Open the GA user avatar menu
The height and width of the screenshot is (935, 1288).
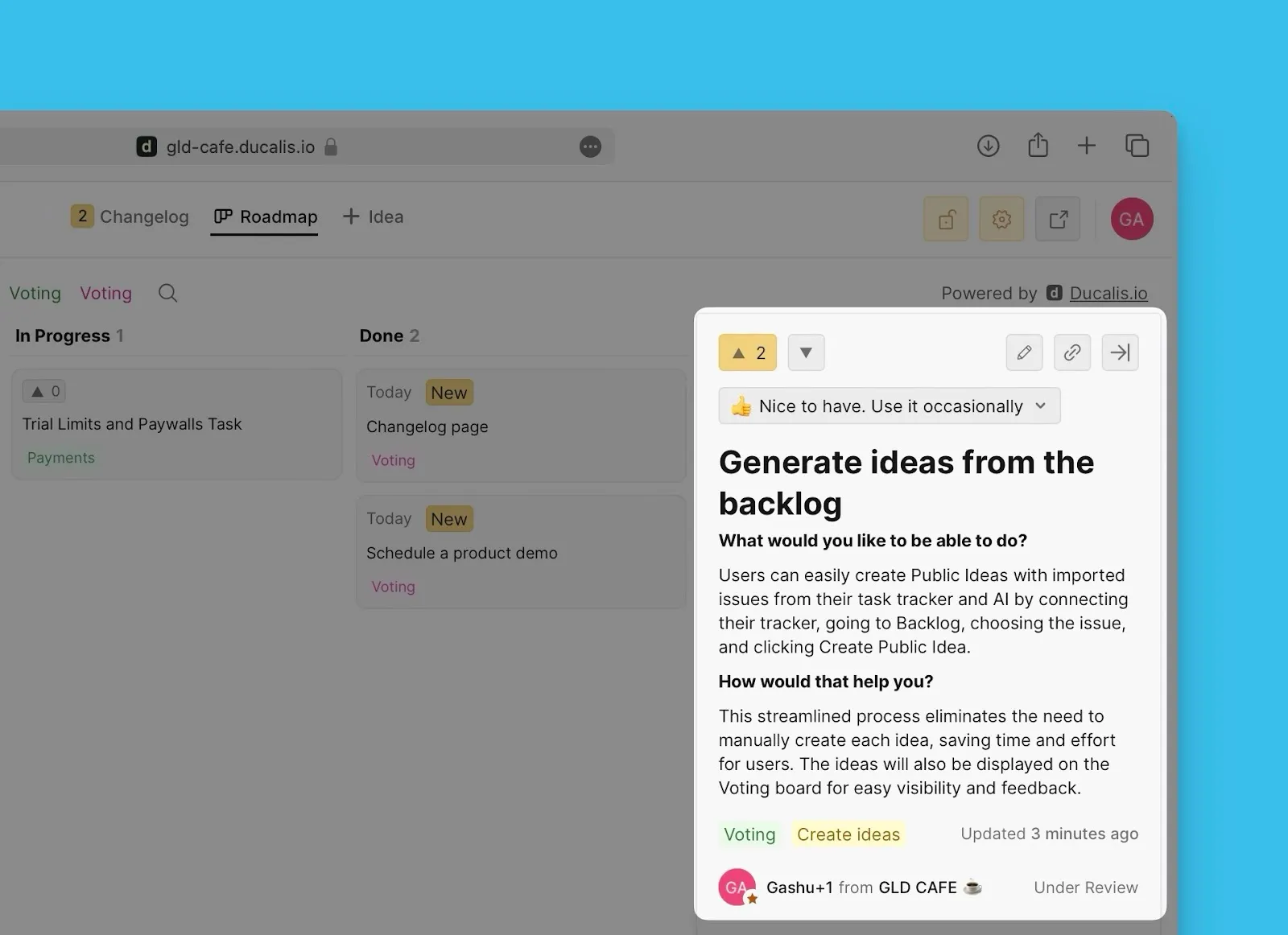coord(1131,219)
